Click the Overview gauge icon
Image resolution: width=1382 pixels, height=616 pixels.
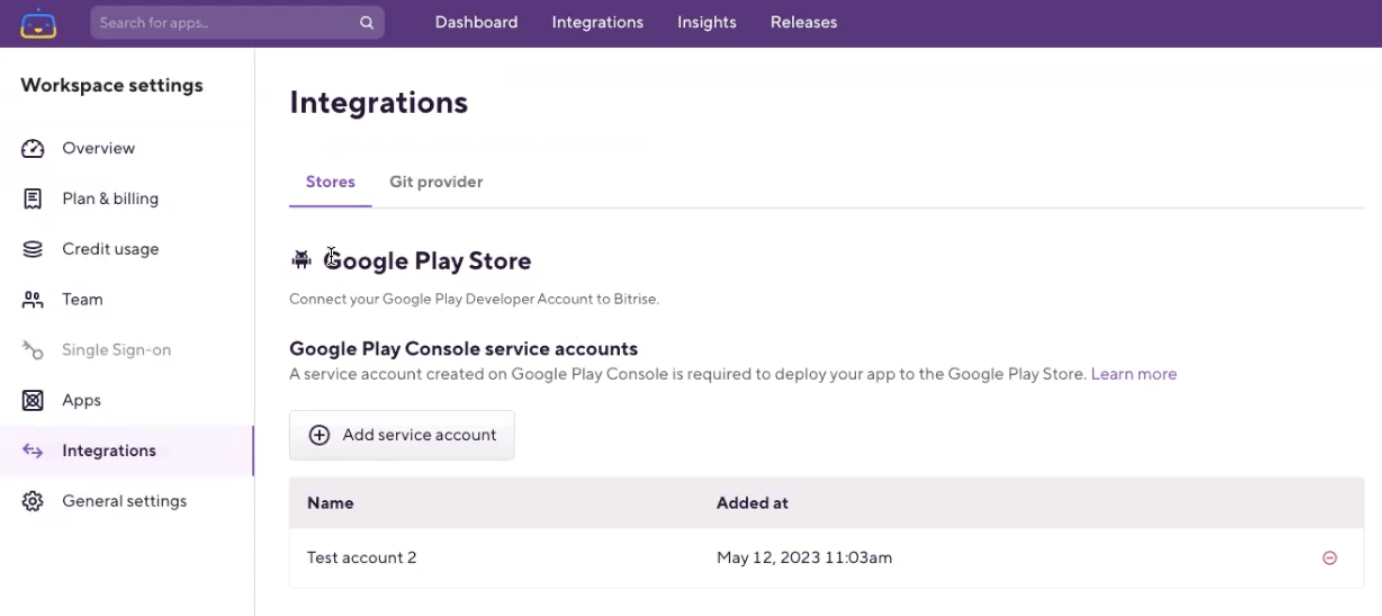click(x=33, y=148)
